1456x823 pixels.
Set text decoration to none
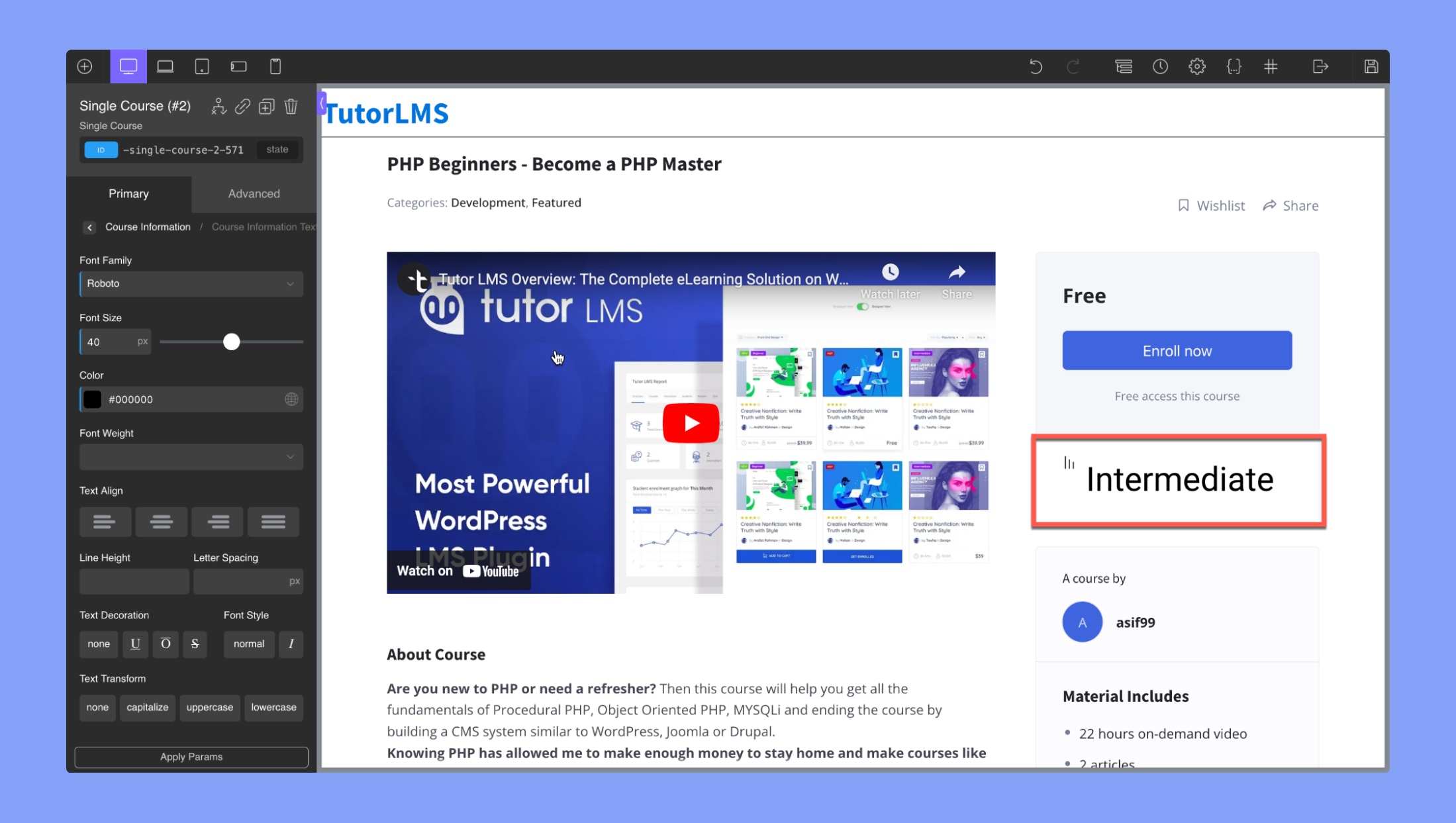click(x=99, y=644)
